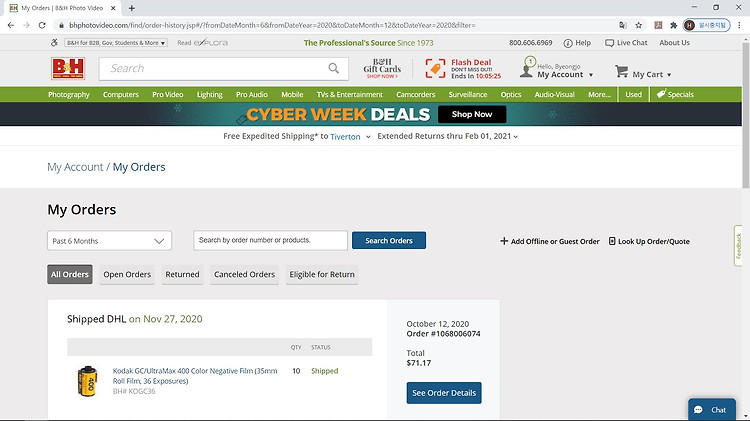Close the My Orders browser tab
Screen dimensions: 750x421
[x=113, y=8]
